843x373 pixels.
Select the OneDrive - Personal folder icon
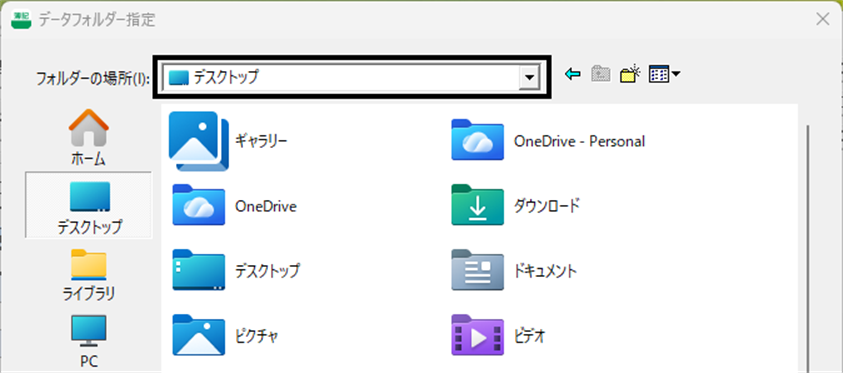click(x=477, y=140)
